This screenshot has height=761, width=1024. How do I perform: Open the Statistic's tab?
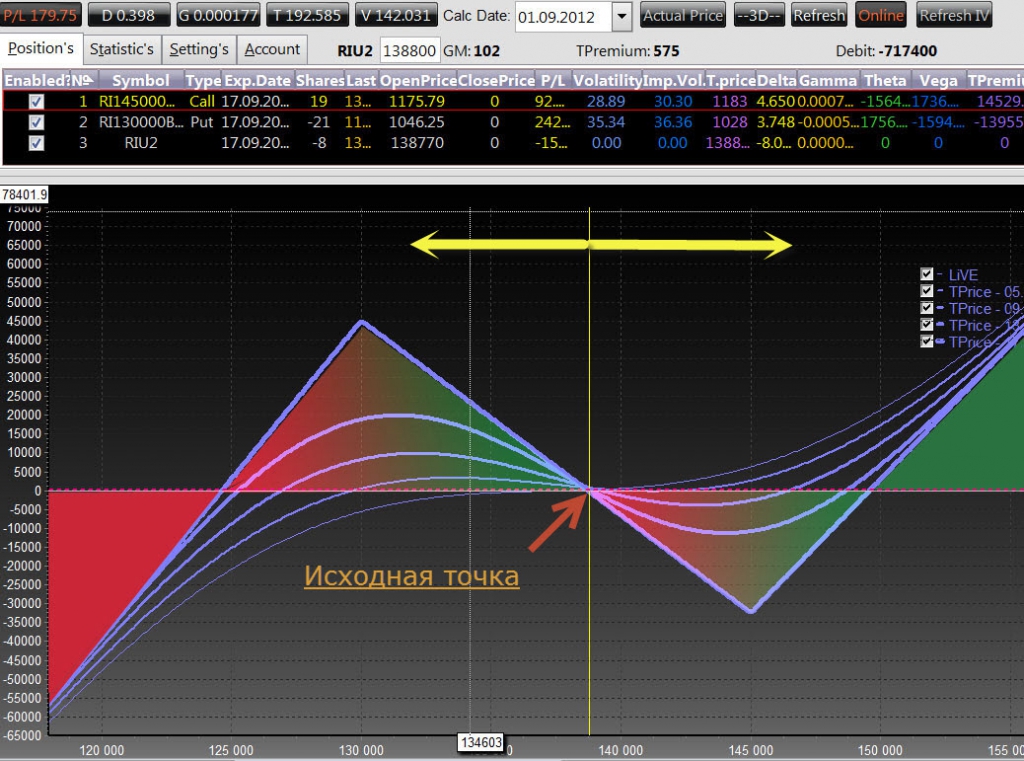121,49
